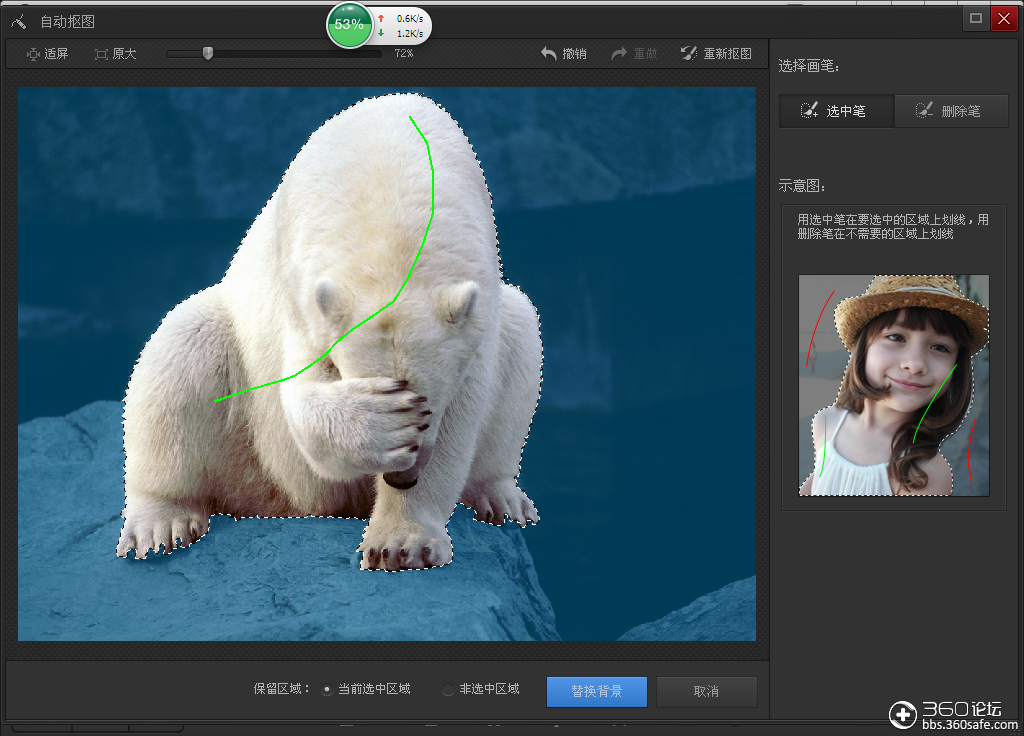The height and width of the screenshot is (736, 1024).
Task: Select the 选中笔 selection pen
Action: pos(836,110)
